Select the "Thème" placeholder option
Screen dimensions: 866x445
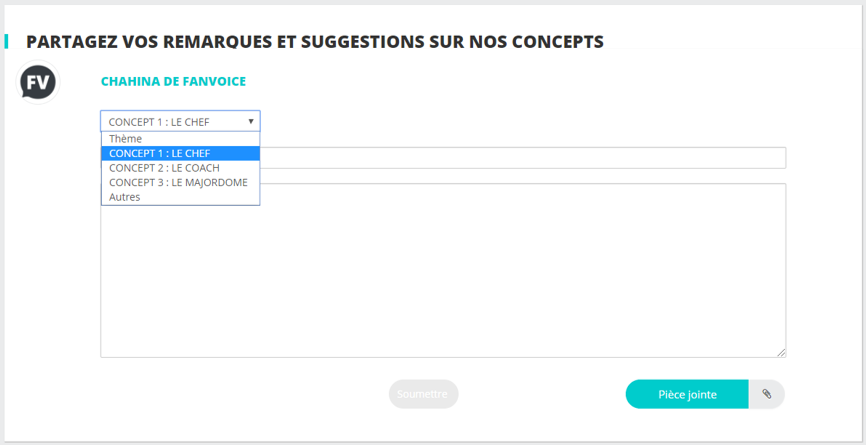[126, 139]
